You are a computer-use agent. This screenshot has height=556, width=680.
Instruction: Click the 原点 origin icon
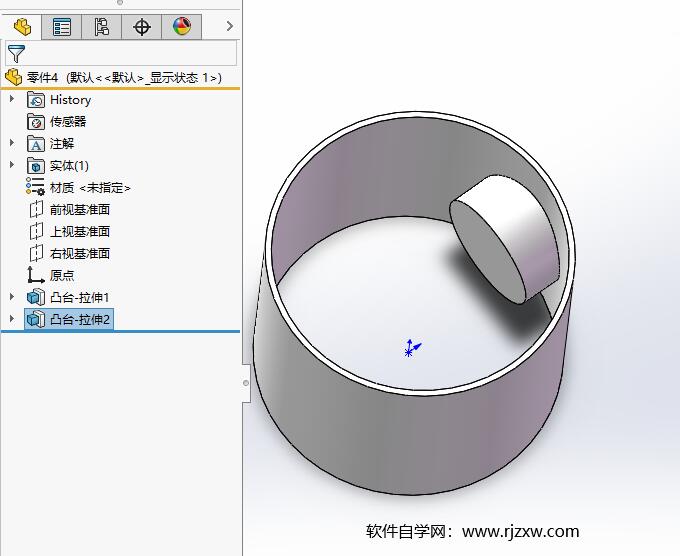click(x=36, y=275)
